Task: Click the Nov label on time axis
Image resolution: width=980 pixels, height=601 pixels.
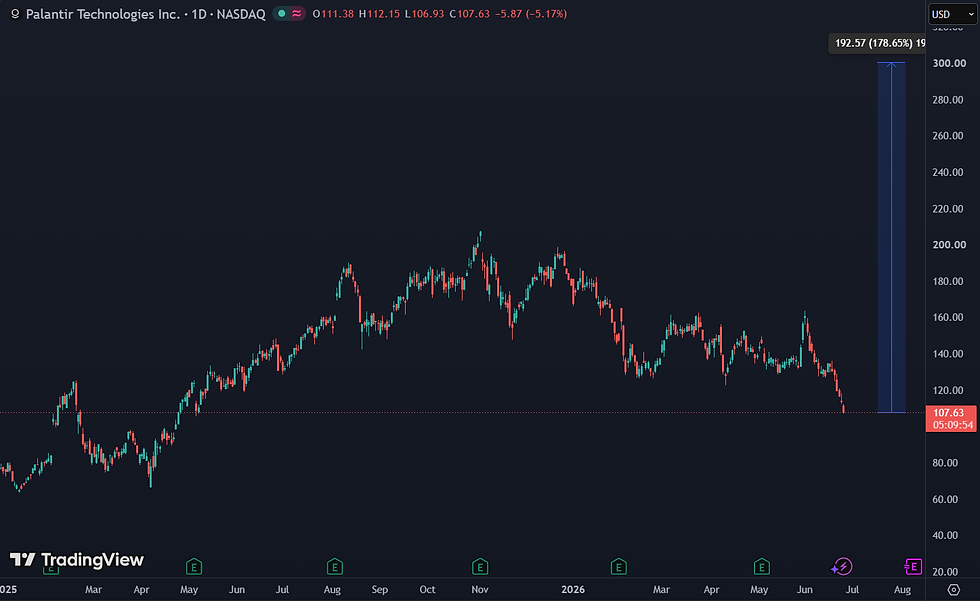Action: pyautogui.click(x=479, y=590)
